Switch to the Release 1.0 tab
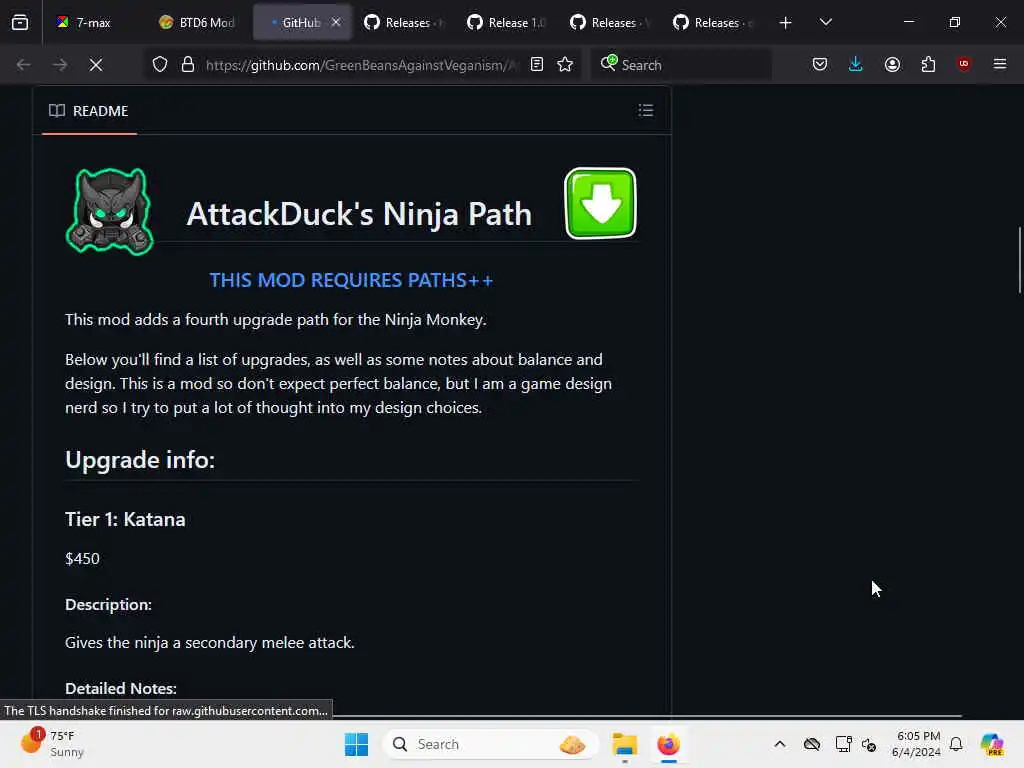The image size is (1024, 768). [x=506, y=23]
